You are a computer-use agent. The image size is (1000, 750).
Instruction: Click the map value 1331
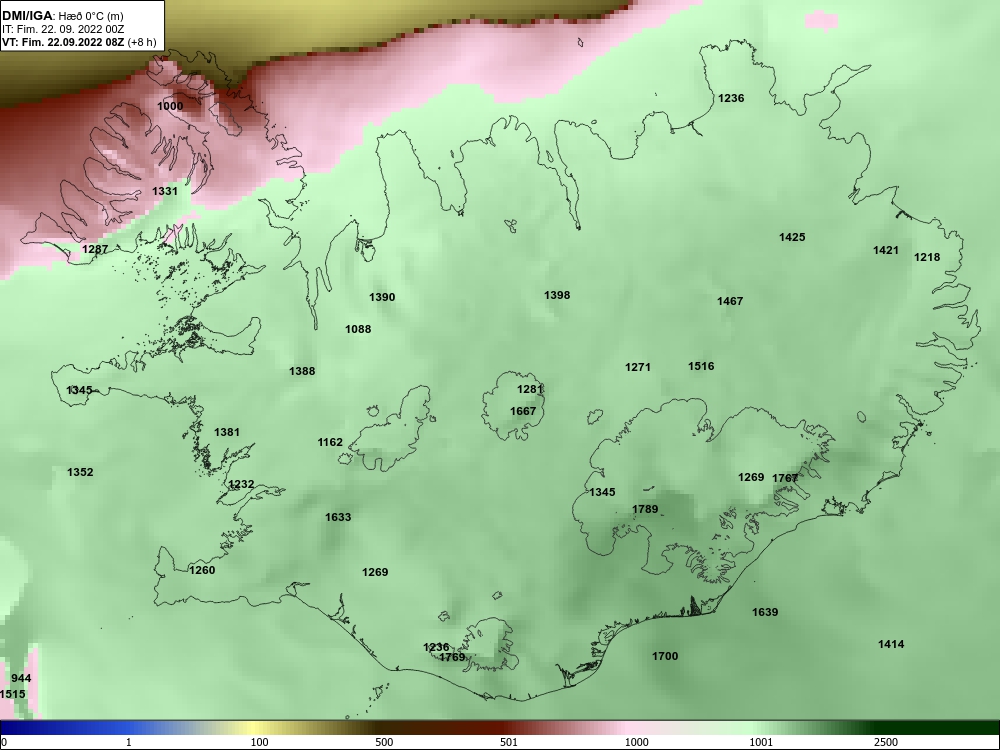(x=165, y=191)
